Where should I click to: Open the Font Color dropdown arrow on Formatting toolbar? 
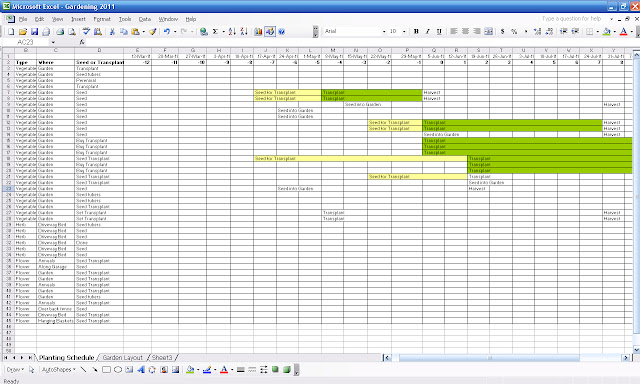[x=631, y=31]
